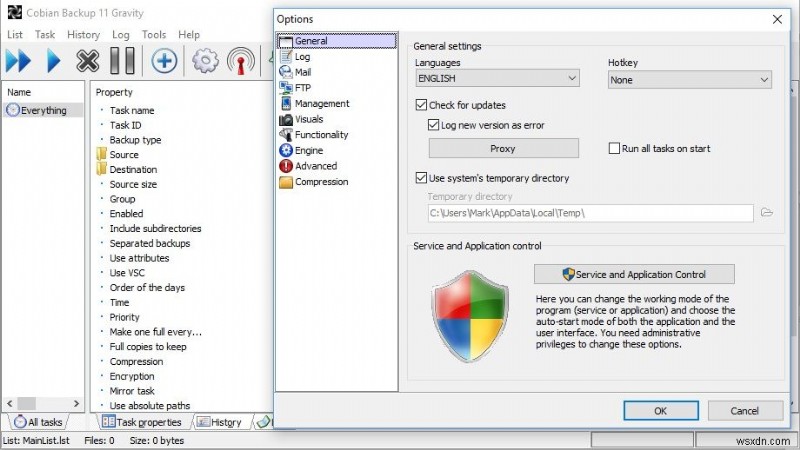
Task: Click the task list horizontal scrollbar thumb
Action: click(x=27, y=403)
